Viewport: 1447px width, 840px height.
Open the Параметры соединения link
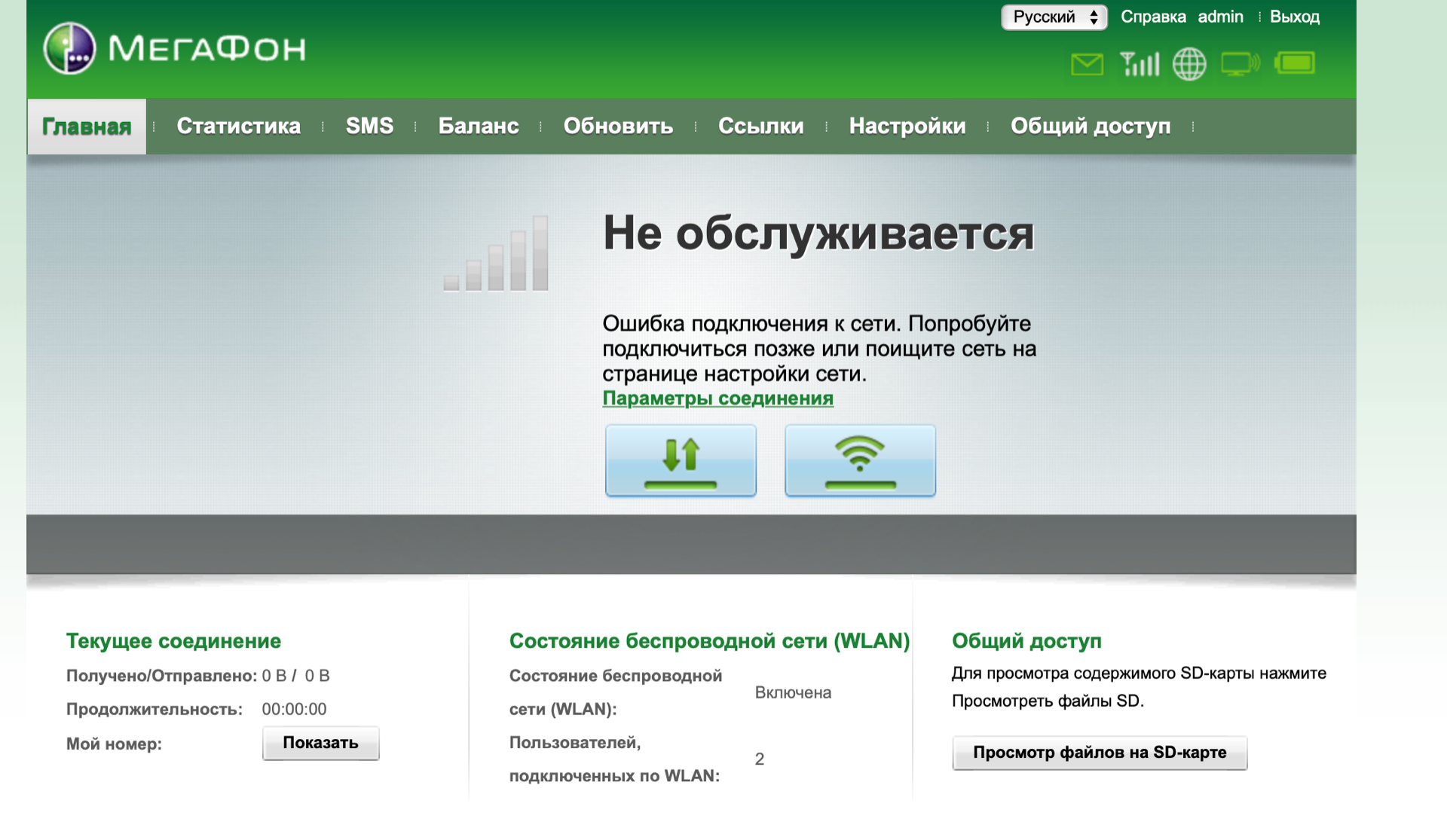click(x=717, y=398)
